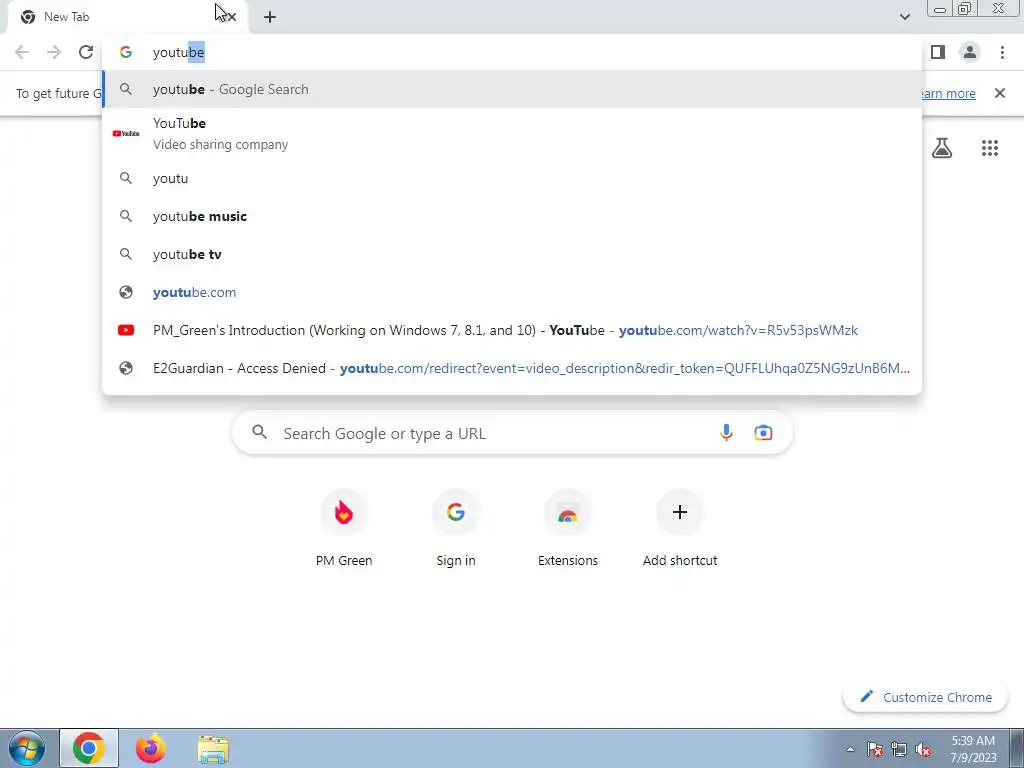Image resolution: width=1024 pixels, height=768 pixels.
Task: Open PM_Green's Introduction video suggestion
Action: (512, 330)
